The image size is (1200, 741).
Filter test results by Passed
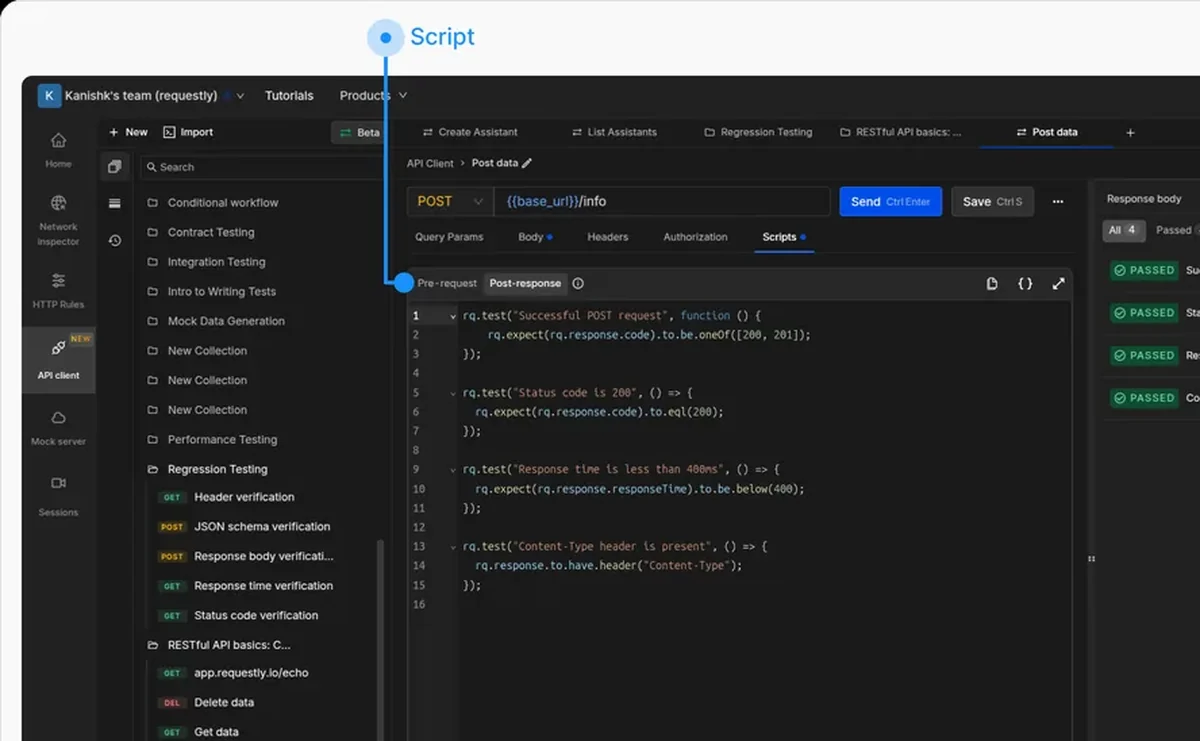(1174, 230)
